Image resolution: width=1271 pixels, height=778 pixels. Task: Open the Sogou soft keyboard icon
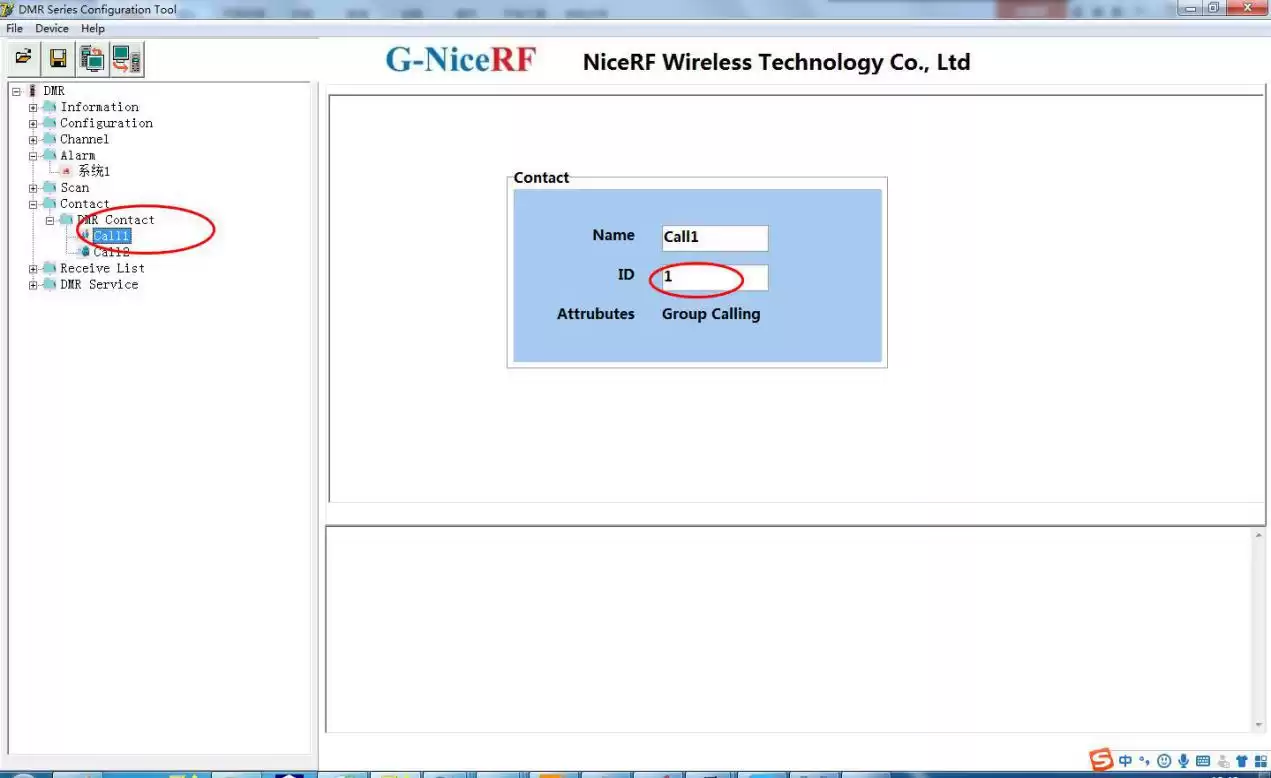tap(1203, 762)
